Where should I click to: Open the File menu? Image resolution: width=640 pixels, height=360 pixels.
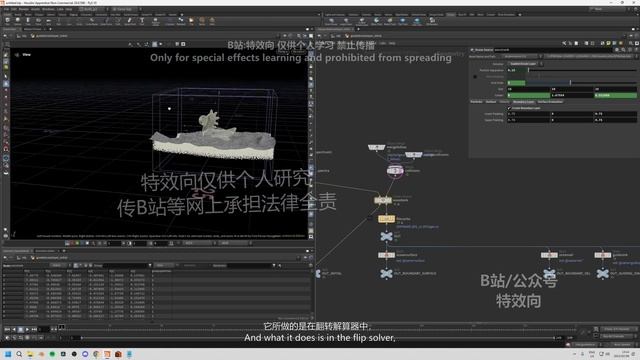click(x=7, y=9)
